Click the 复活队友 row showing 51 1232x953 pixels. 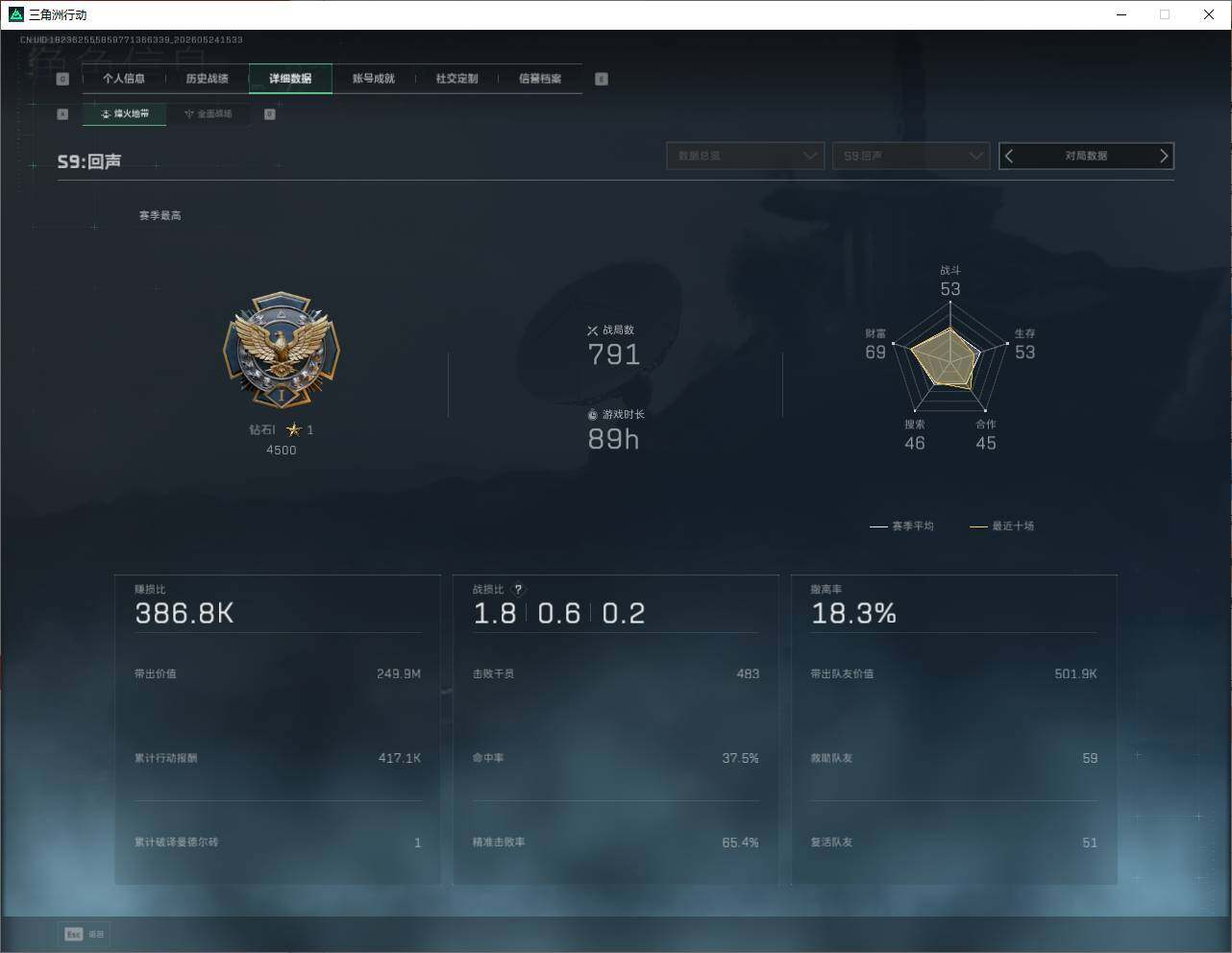point(953,843)
